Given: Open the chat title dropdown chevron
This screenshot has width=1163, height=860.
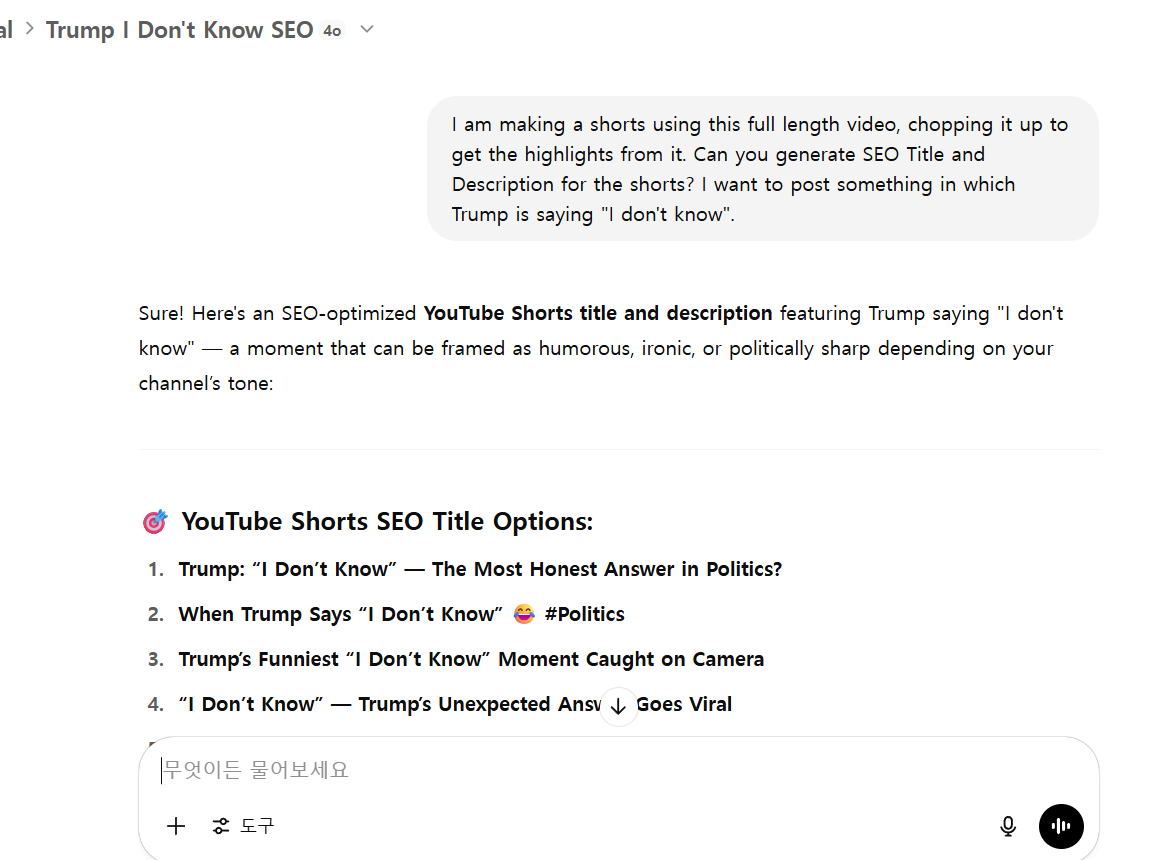Looking at the screenshot, I should [367, 30].
